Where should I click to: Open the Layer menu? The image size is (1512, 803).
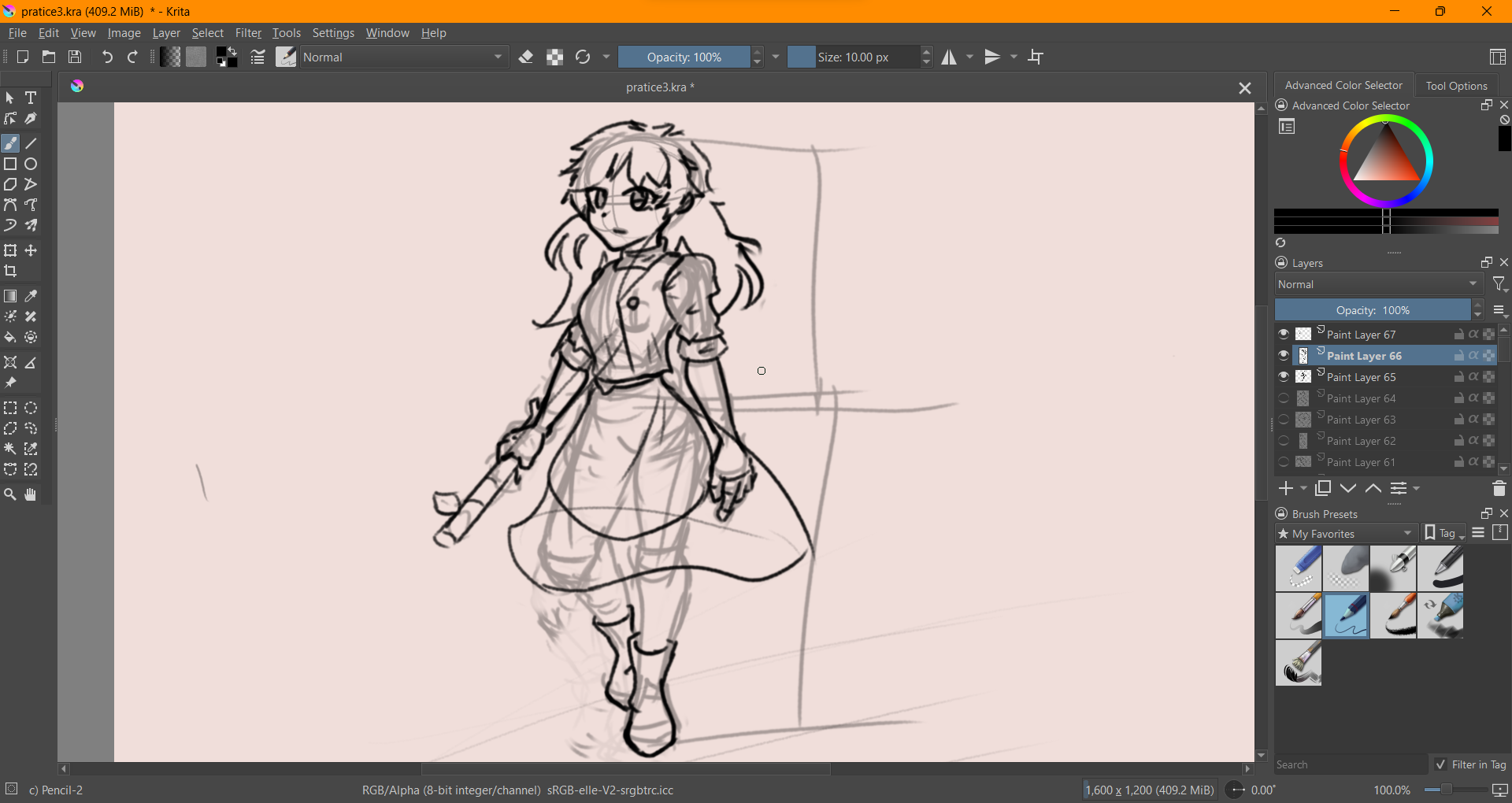point(166,33)
